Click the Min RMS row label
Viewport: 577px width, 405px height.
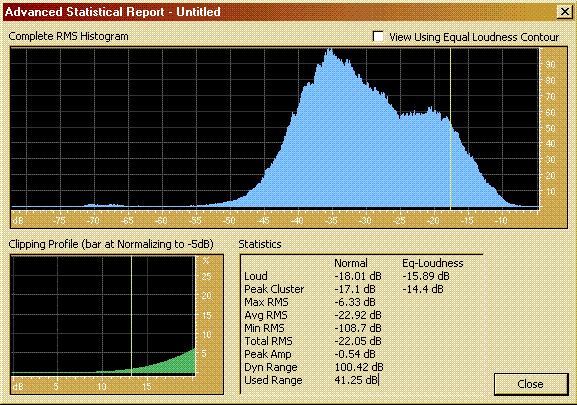[265, 328]
